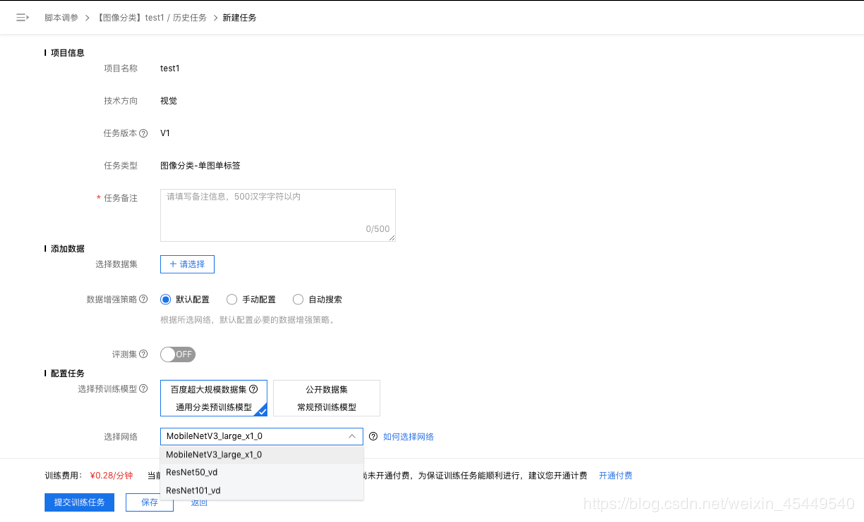Screen dimensions: 864x522
Task: Choose MobileNetV3_large_x1_0 from dropdown list
Action: pyautogui.click(x=261, y=455)
